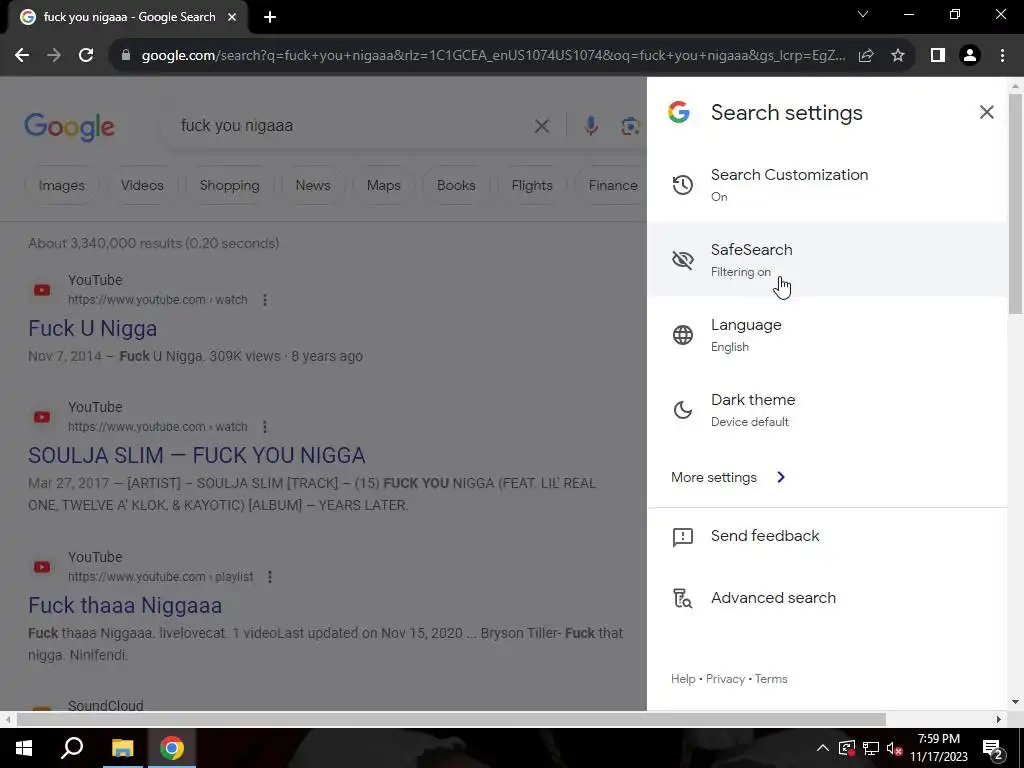Close the Search settings panel

[x=986, y=112]
